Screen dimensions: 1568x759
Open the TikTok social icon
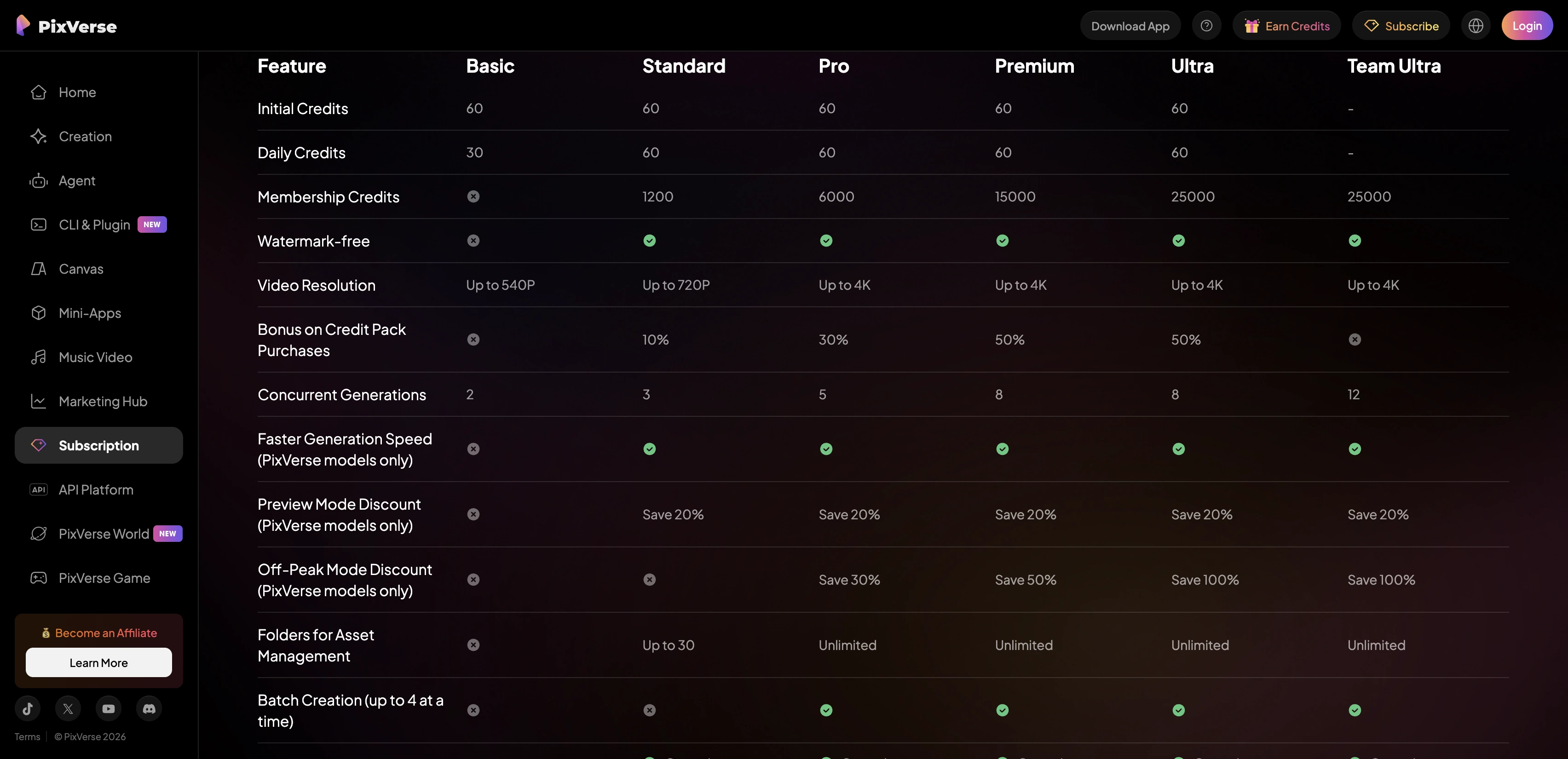tap(28, 708)
